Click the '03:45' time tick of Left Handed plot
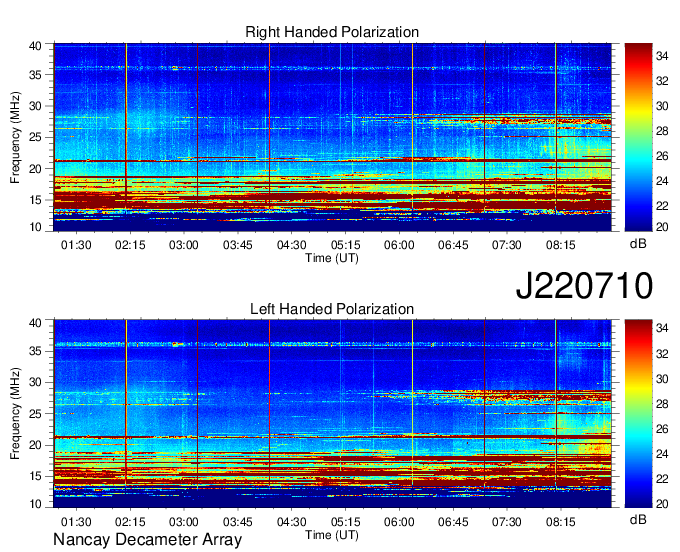680x552 pixels. (x=238, y=522)
